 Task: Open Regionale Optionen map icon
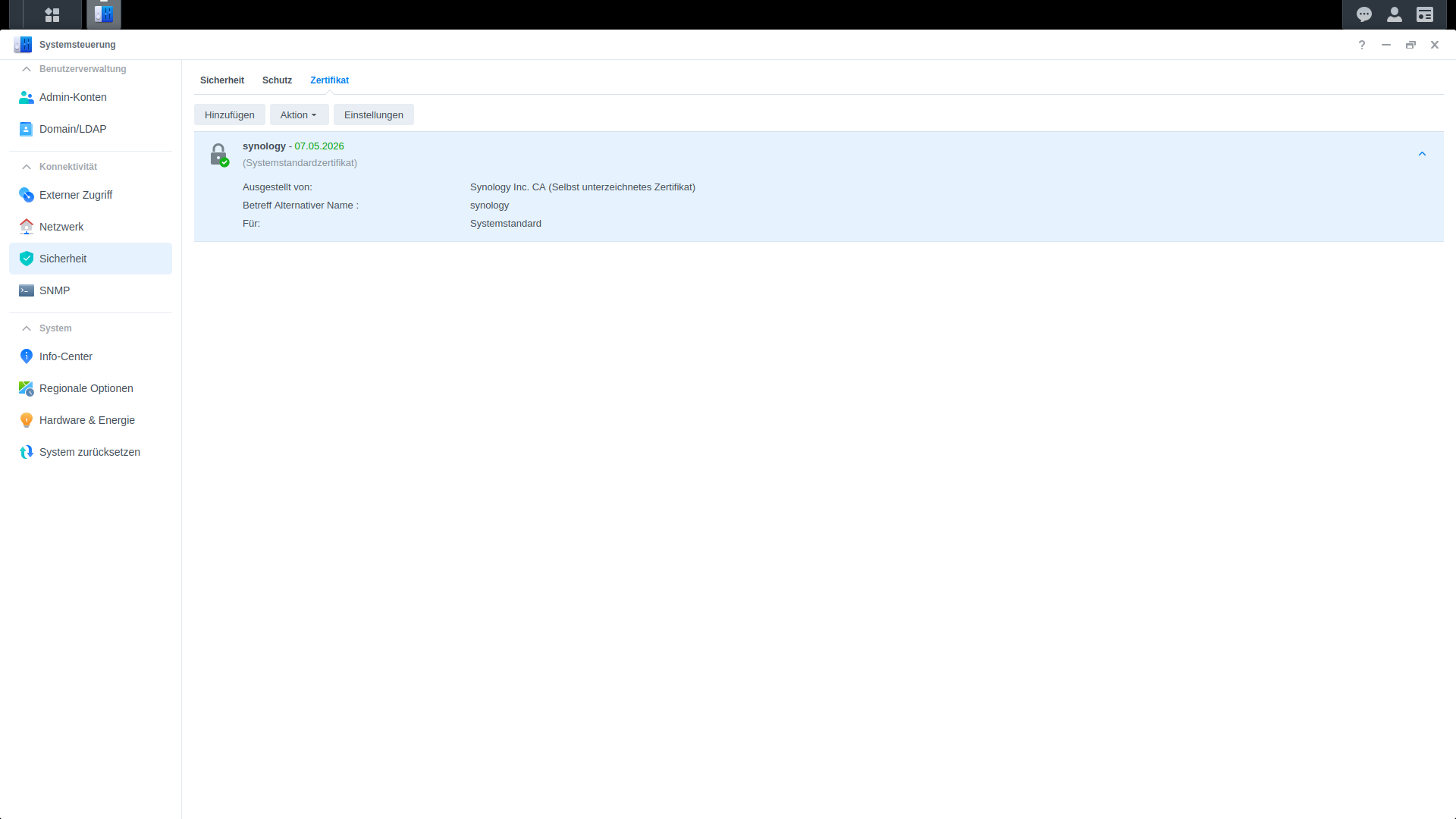click(26, 388)
